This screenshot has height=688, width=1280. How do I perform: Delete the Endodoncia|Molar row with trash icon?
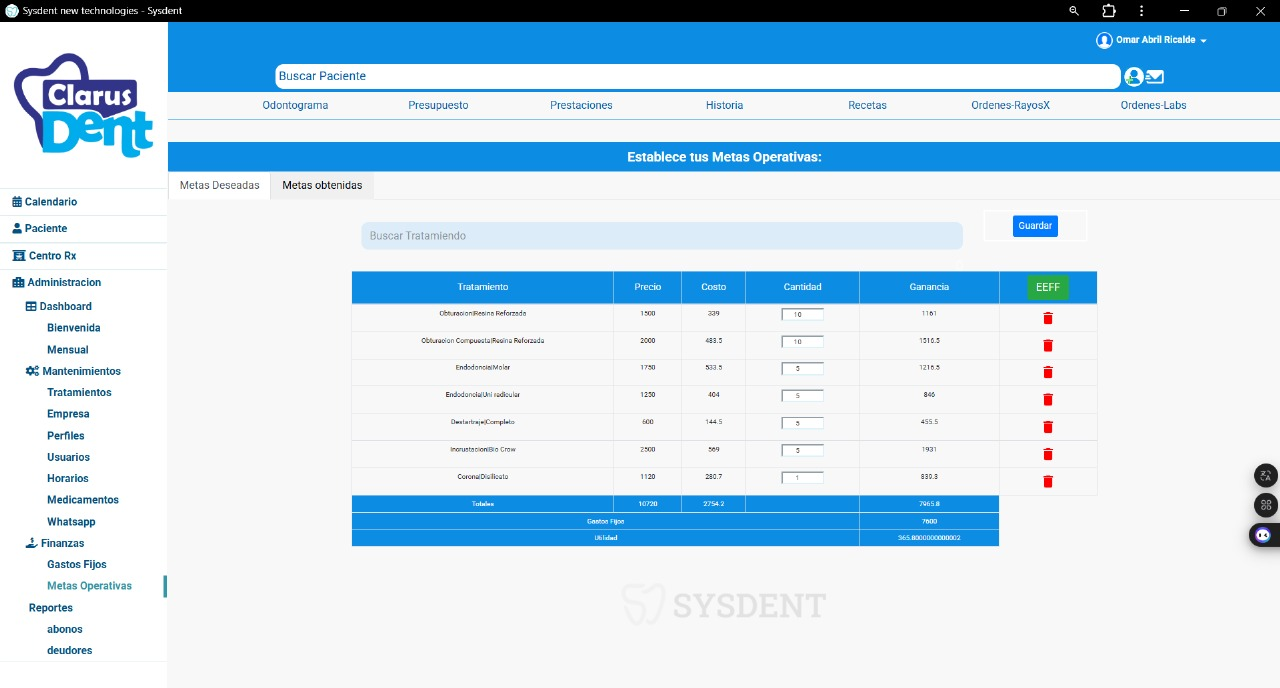pyautogui.click(x=1047, y=372)
